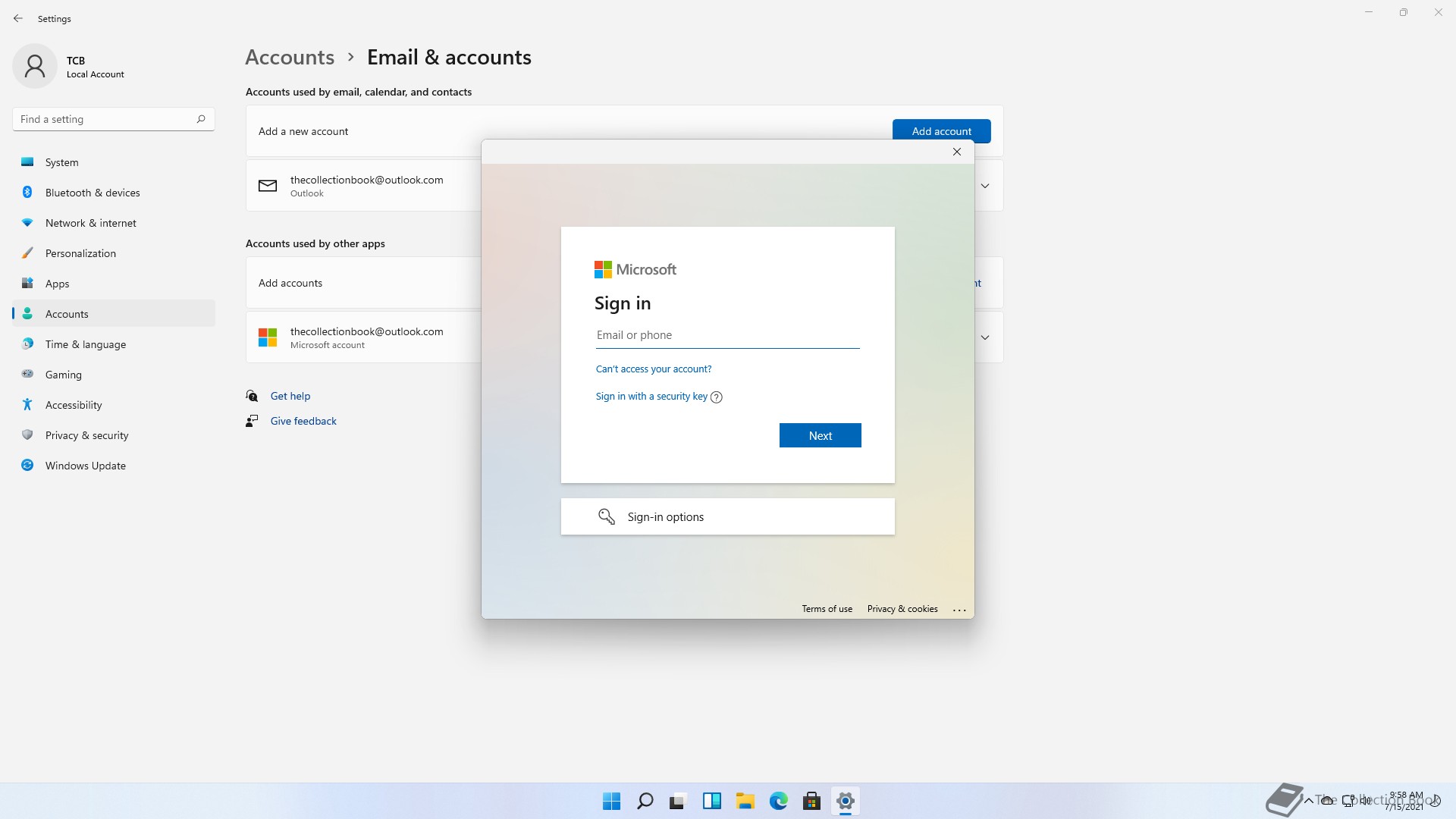Click the Privacy shield icon
1456x819 pixels.
(27, 435)
